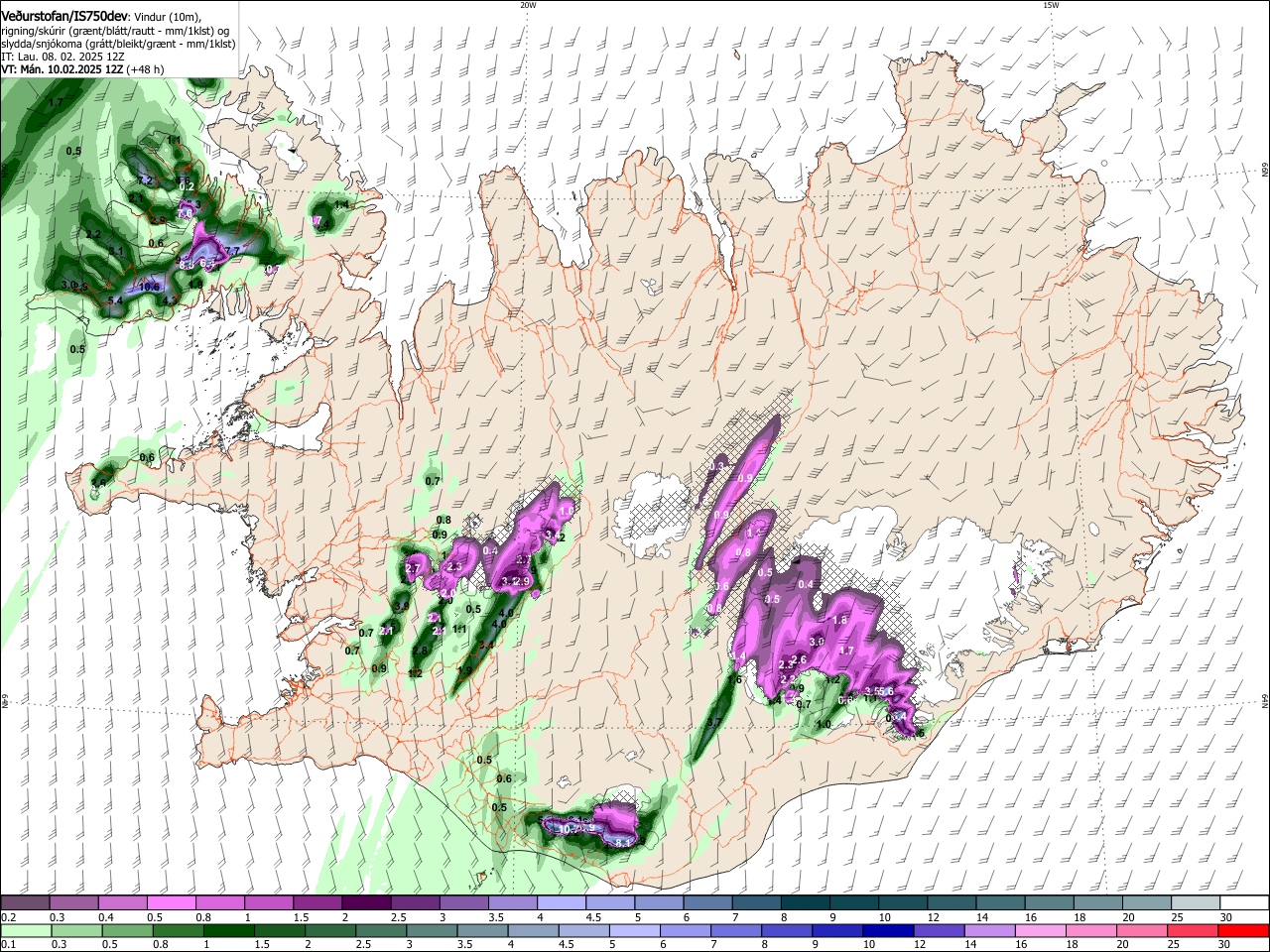Select the grey-purple 0.2 swatch in the top legend row
The image size is (1270, 952).
25,902
